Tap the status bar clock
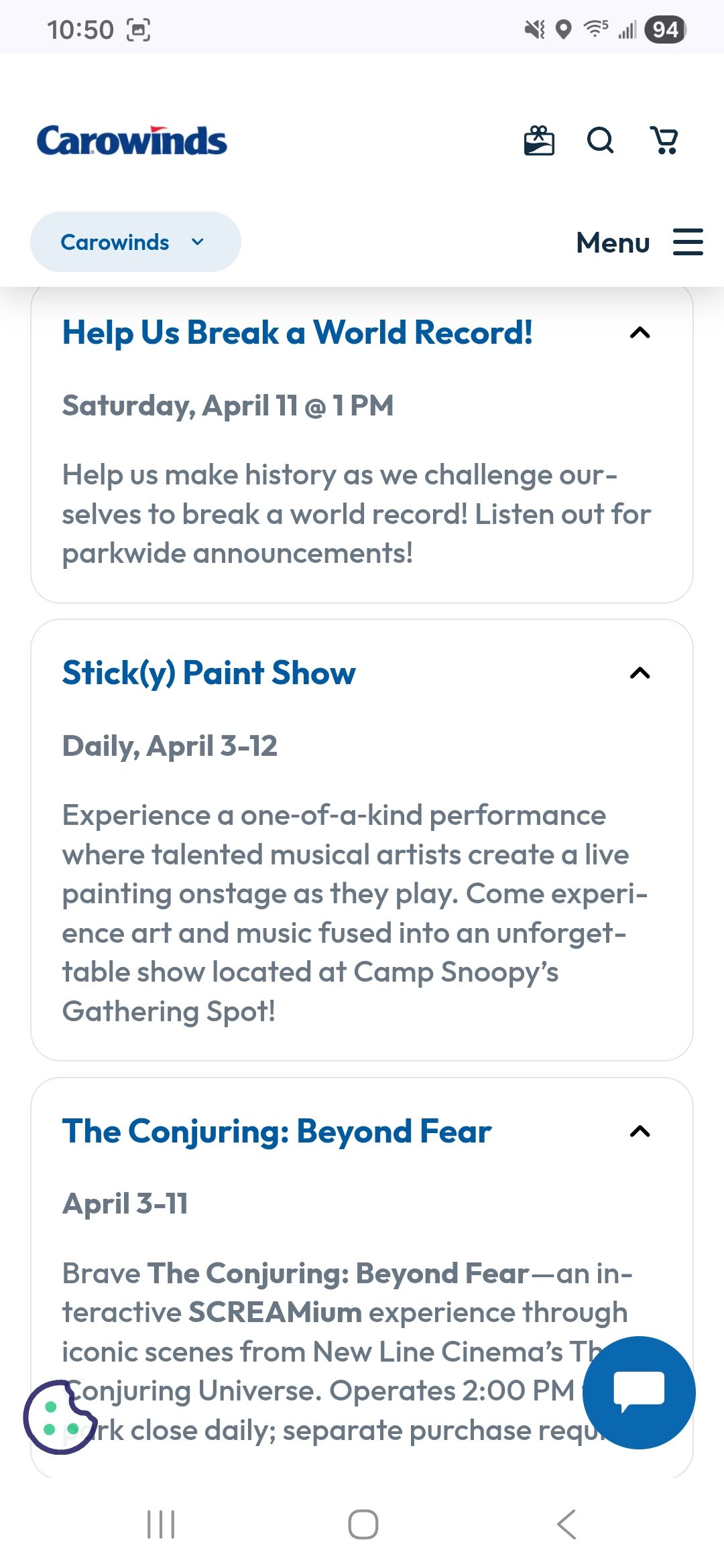This screenshot has height=1568, width=724. (80, 30)
